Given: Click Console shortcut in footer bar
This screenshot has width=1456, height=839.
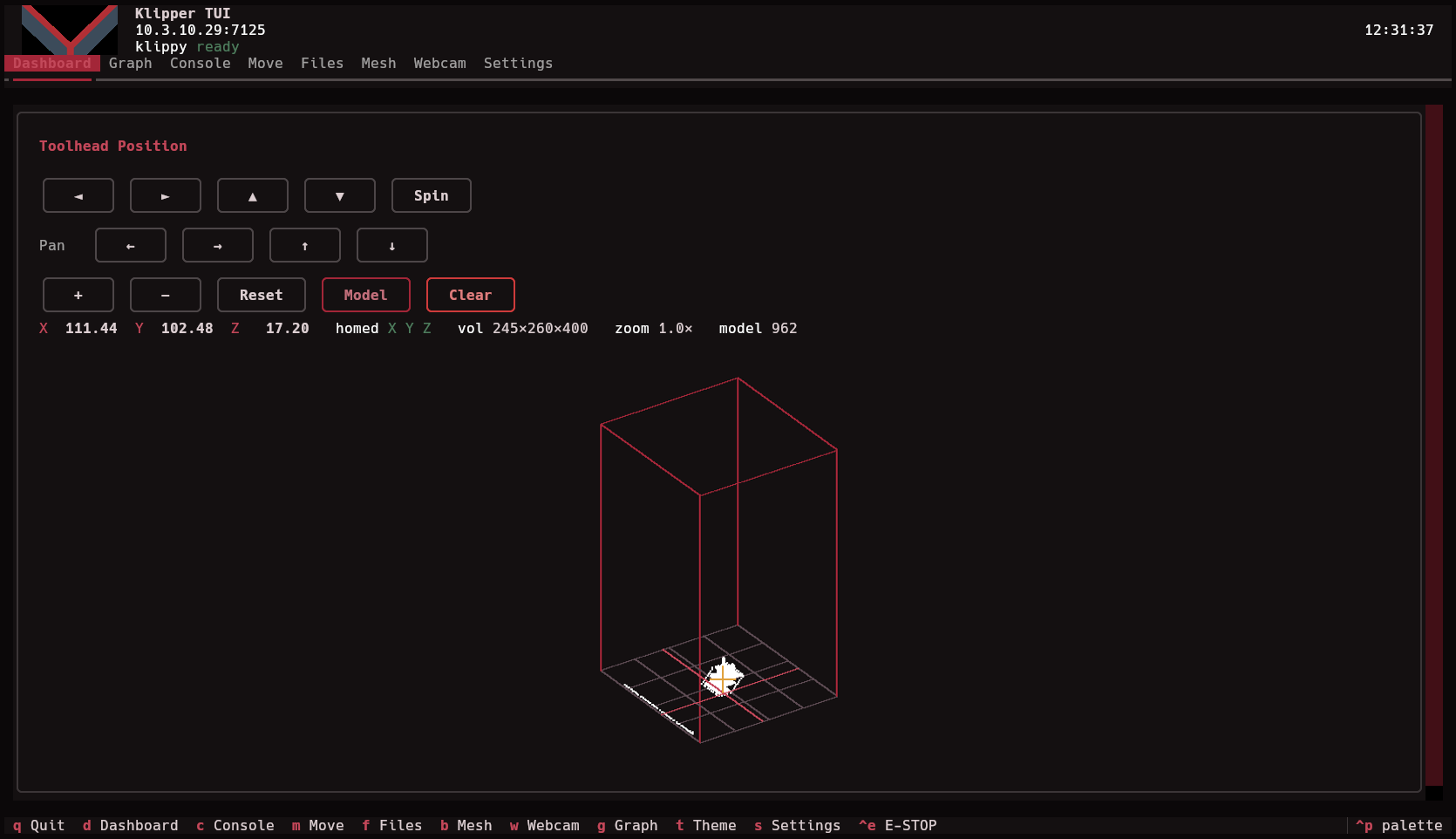Looking at the screenshot, I should 235,825.
